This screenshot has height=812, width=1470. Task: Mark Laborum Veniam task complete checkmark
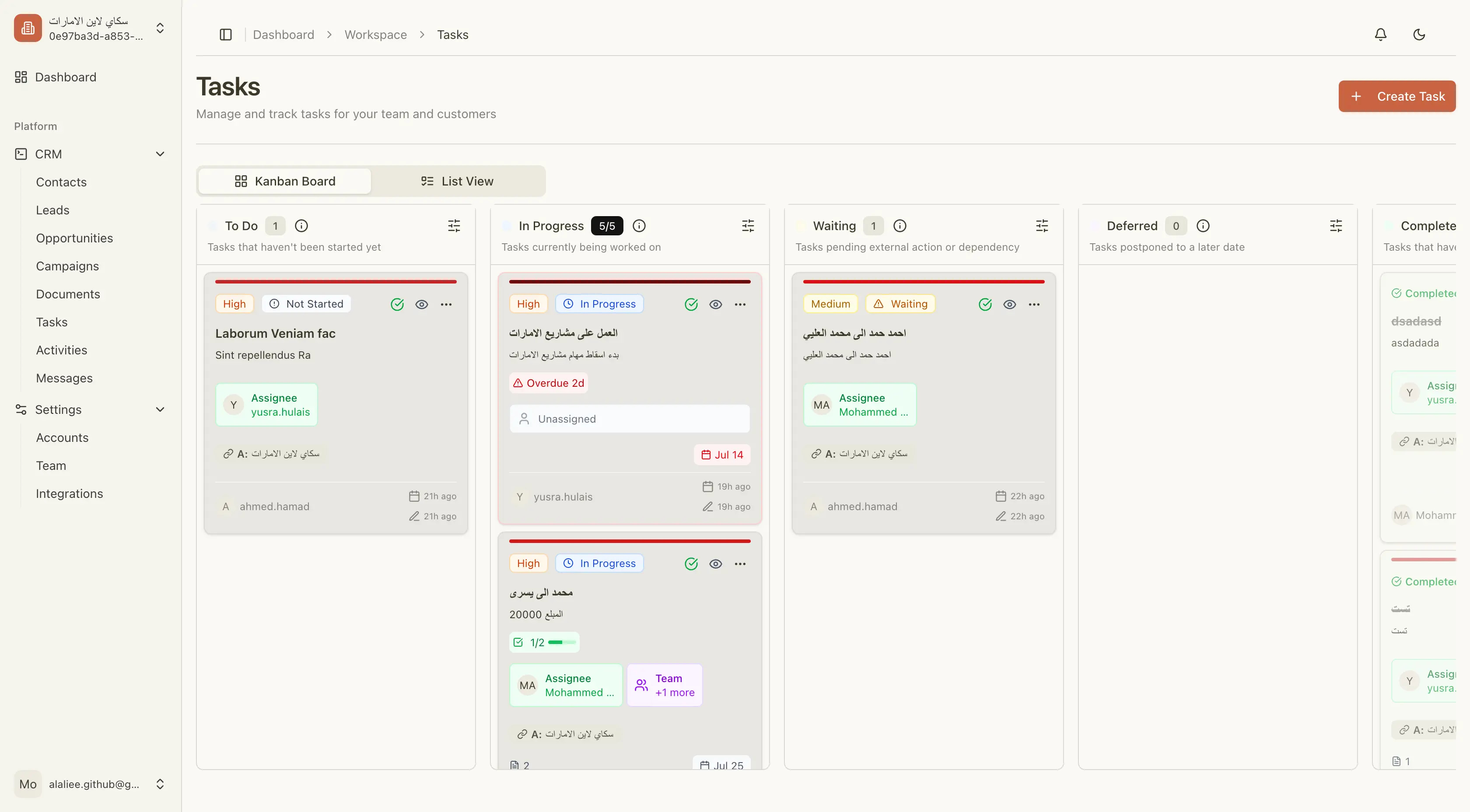coord(397,304)
